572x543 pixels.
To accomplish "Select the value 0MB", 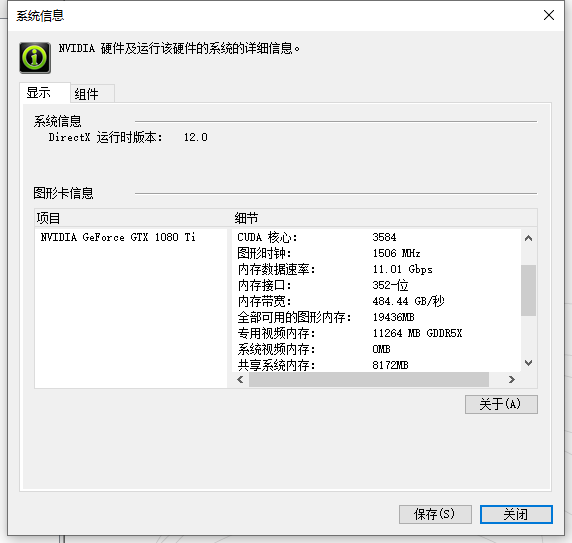I will click(381, 349).
